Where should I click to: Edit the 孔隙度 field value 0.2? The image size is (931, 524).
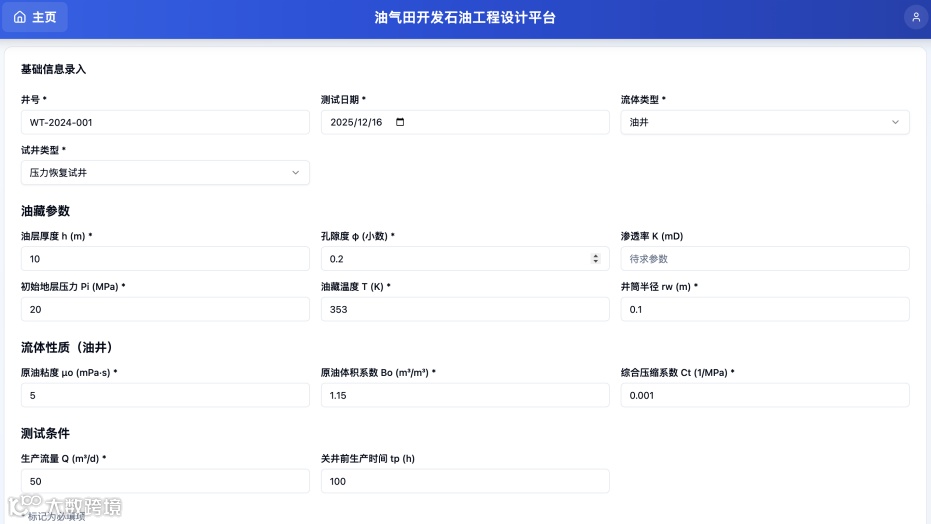[465, 259]
